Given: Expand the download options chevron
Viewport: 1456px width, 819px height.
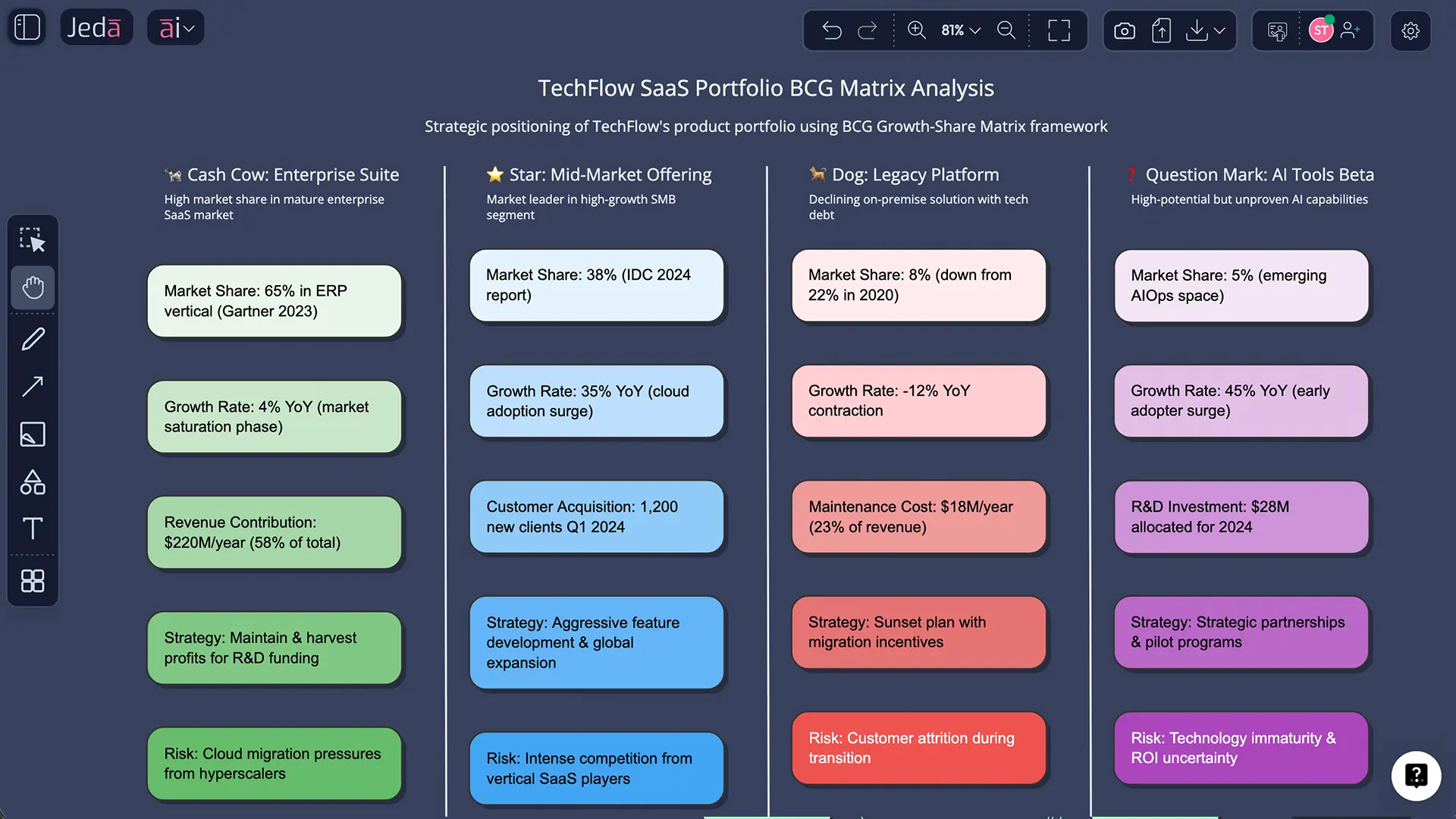Looking at the screenshot, I should tap(1219, 32).
